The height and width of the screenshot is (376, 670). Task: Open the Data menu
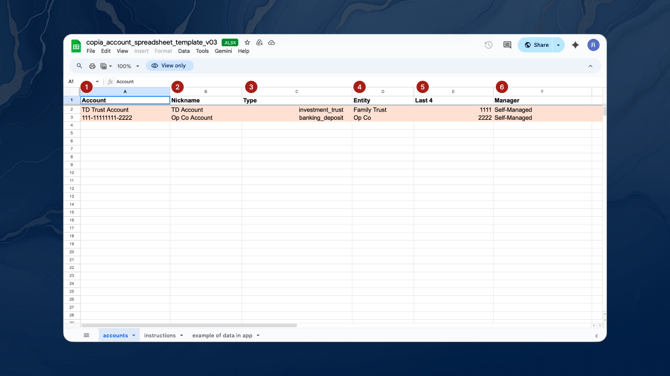(184, 51)
